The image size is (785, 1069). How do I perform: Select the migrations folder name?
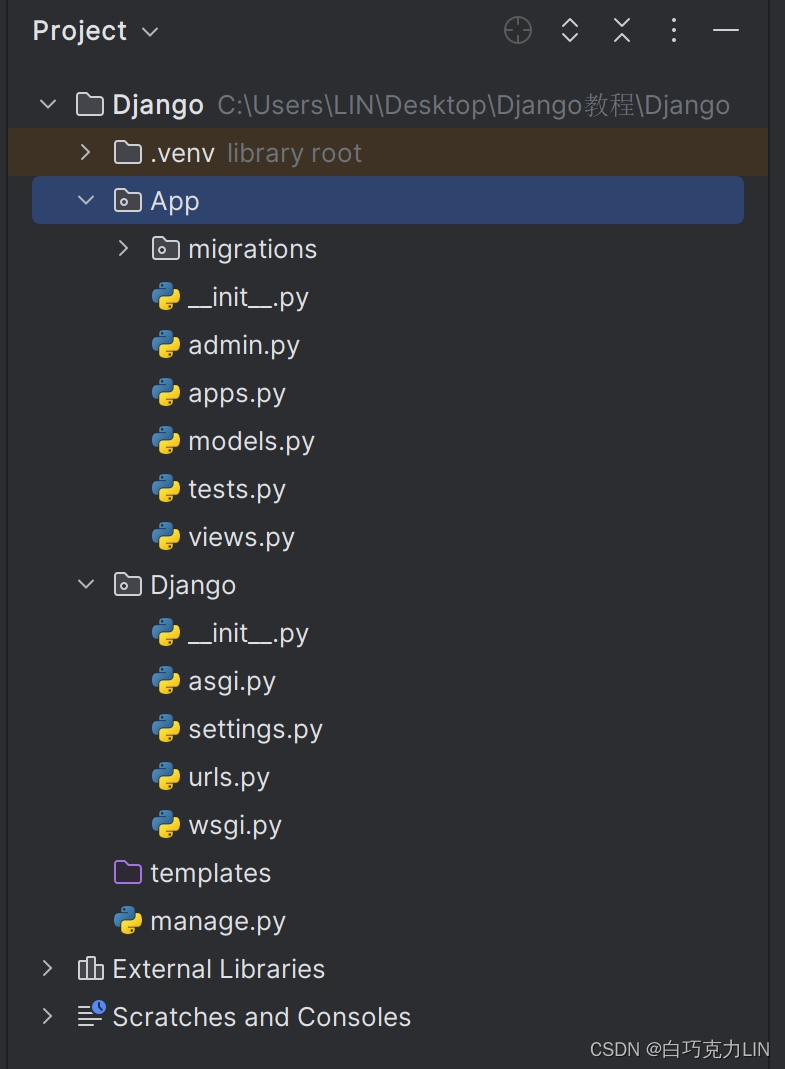pos(252,250)
